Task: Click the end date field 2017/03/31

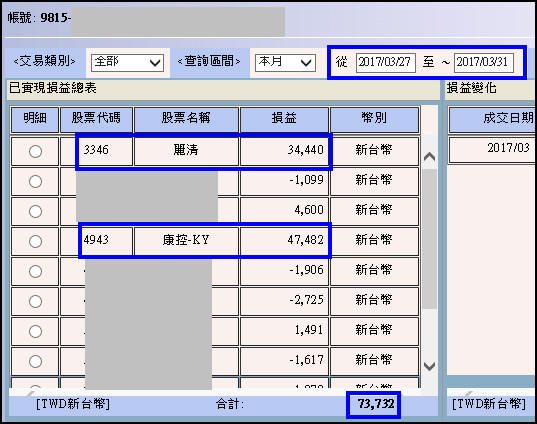Action: tap(484, 63)
